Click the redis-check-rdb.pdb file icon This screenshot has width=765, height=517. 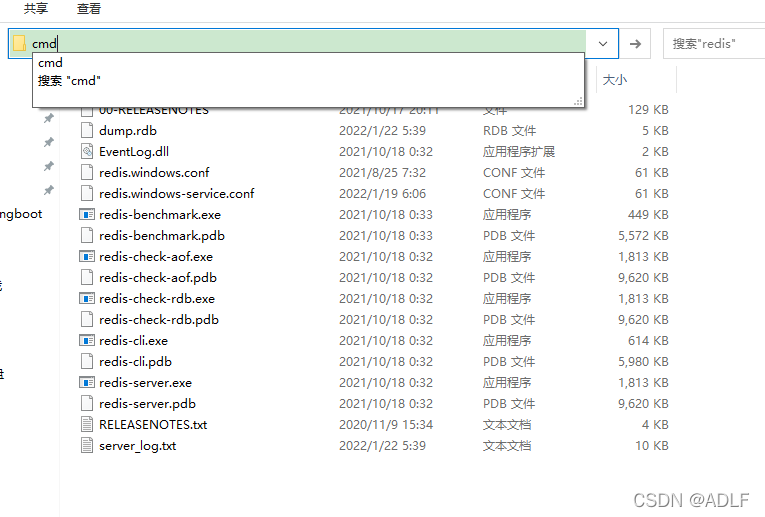87,319
